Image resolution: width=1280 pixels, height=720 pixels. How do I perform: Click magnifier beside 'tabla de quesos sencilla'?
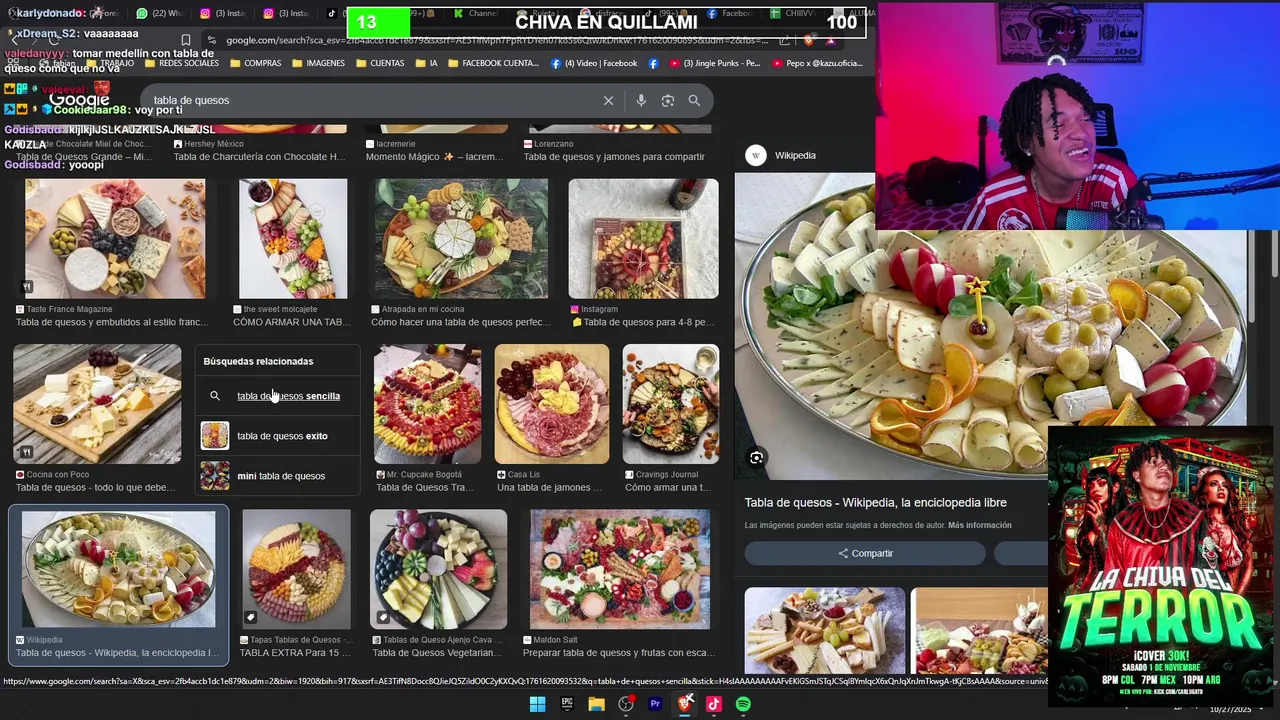coord(214,396)
